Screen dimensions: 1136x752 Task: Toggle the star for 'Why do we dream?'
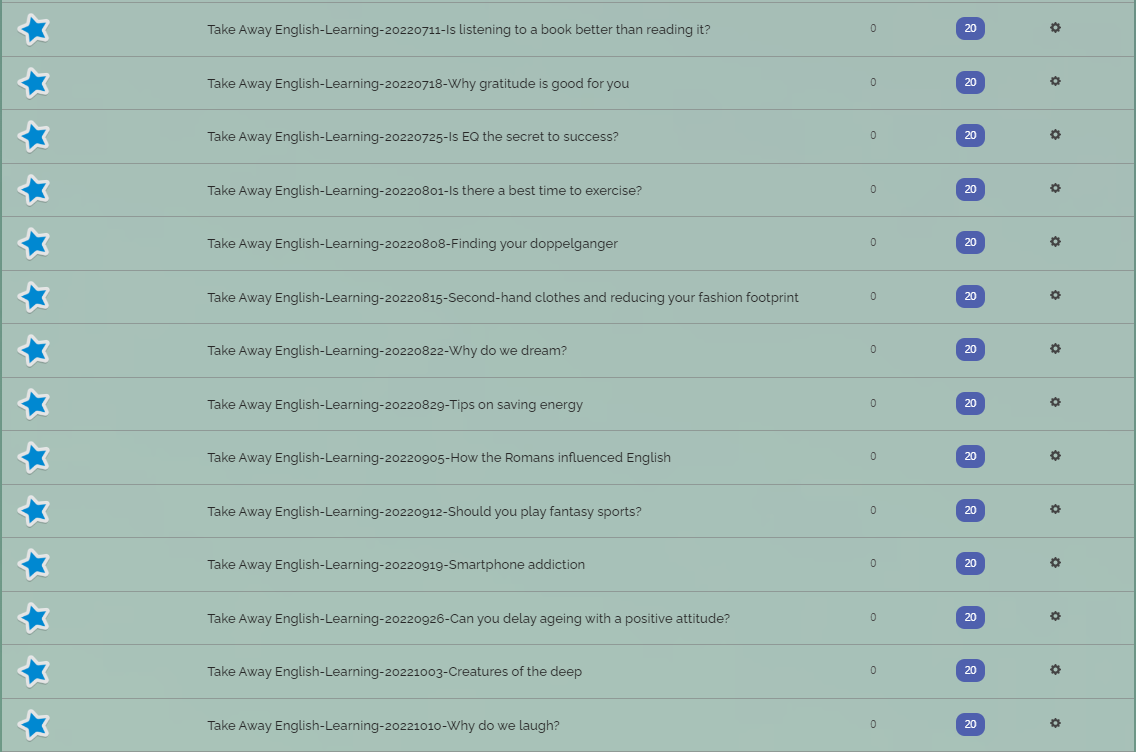(33, 351)
